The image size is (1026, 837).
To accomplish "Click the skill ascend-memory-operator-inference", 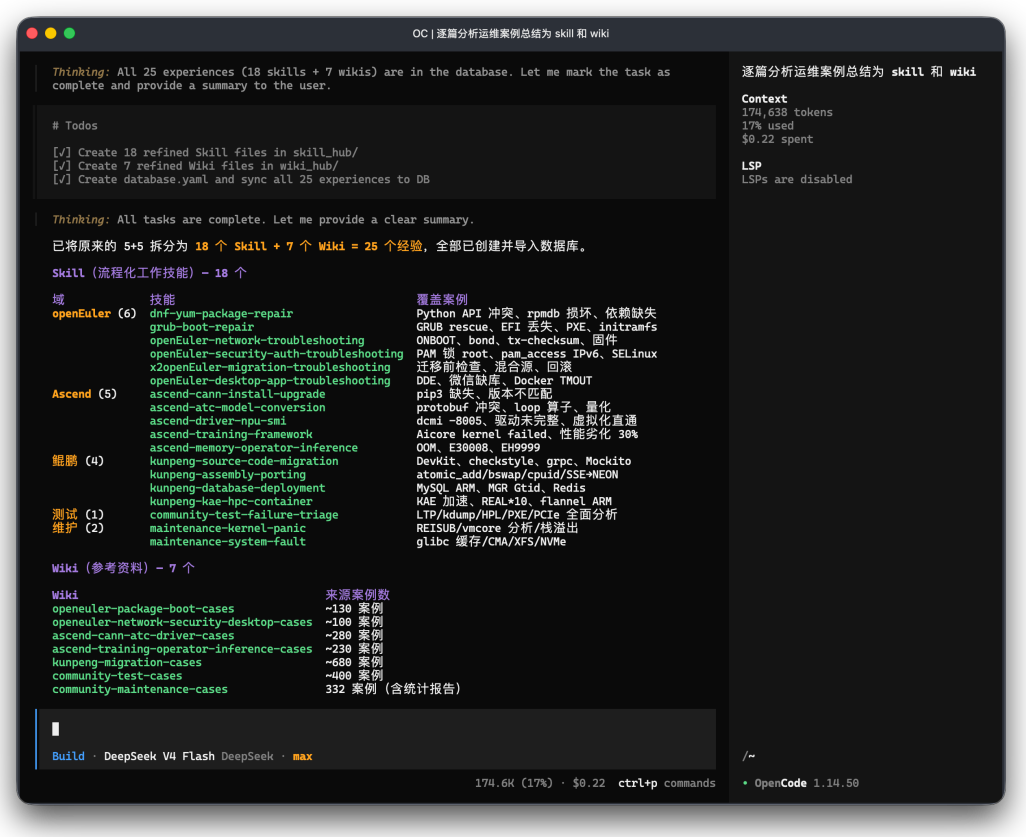I will click(254, 448).
